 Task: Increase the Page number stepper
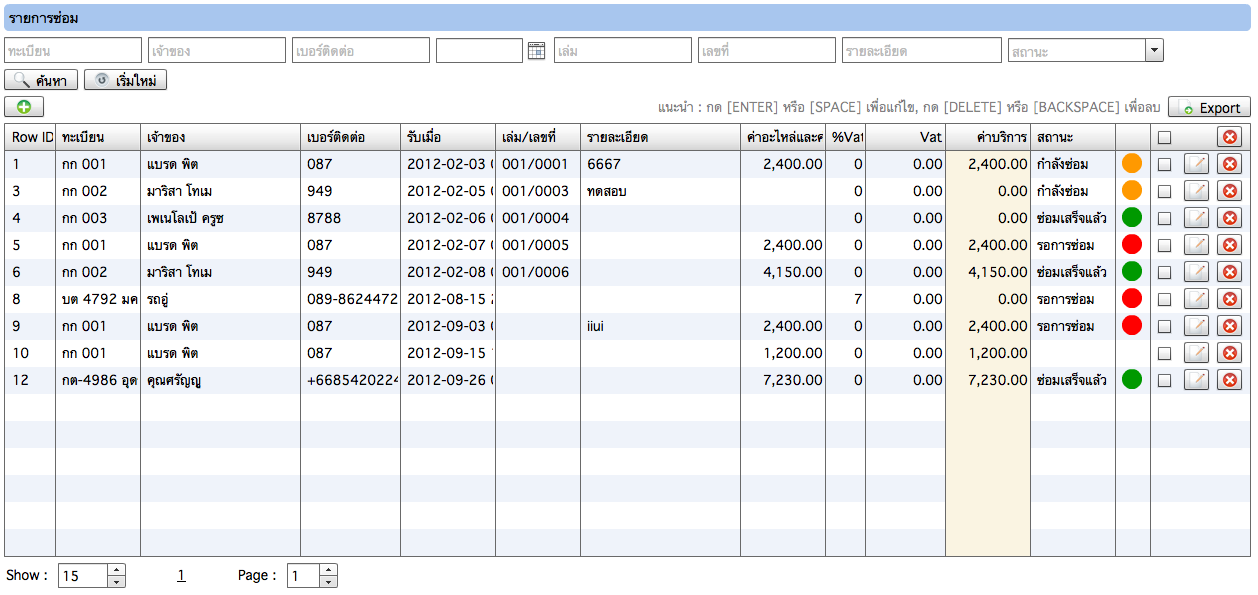(329, 570)
